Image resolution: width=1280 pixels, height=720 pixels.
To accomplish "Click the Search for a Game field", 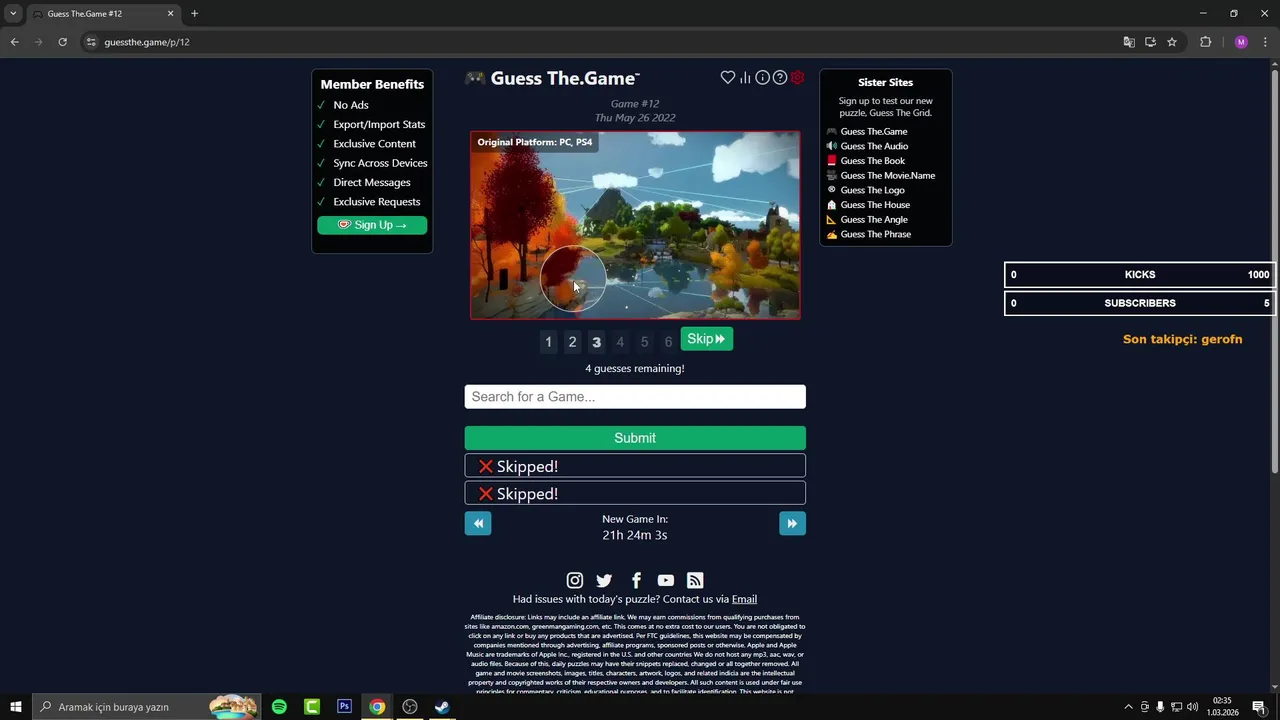I will (635, 397).
